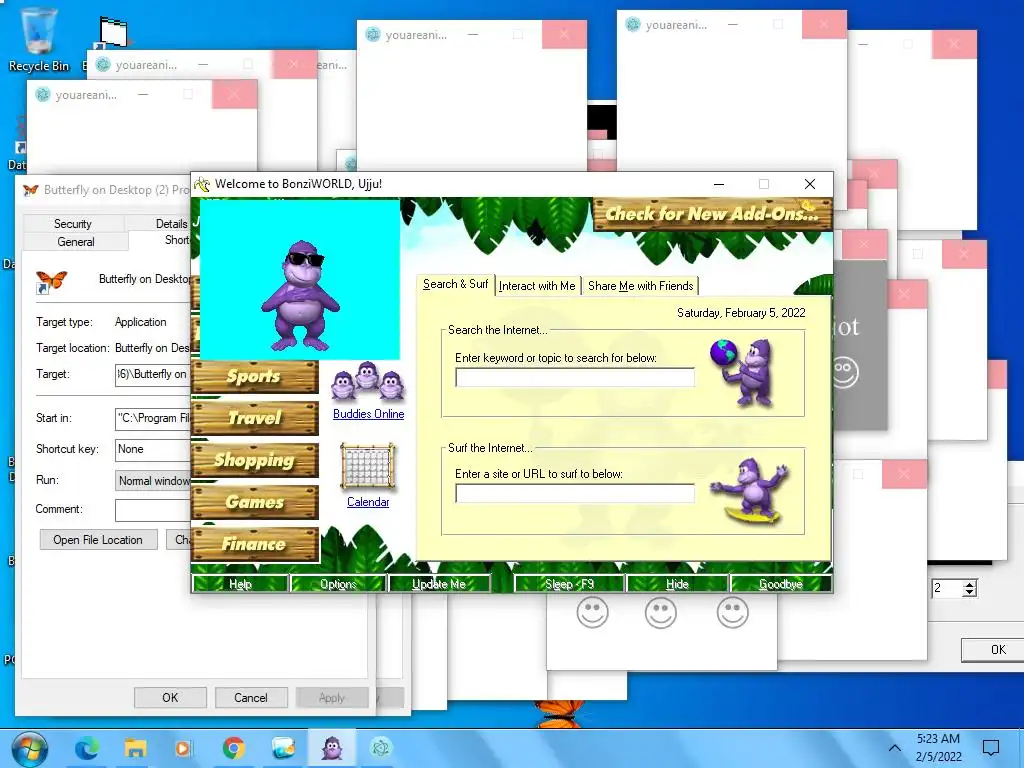Click OK button at right screen edge
The height and width of the screenshot is (768, 1024).
(993, 650)
